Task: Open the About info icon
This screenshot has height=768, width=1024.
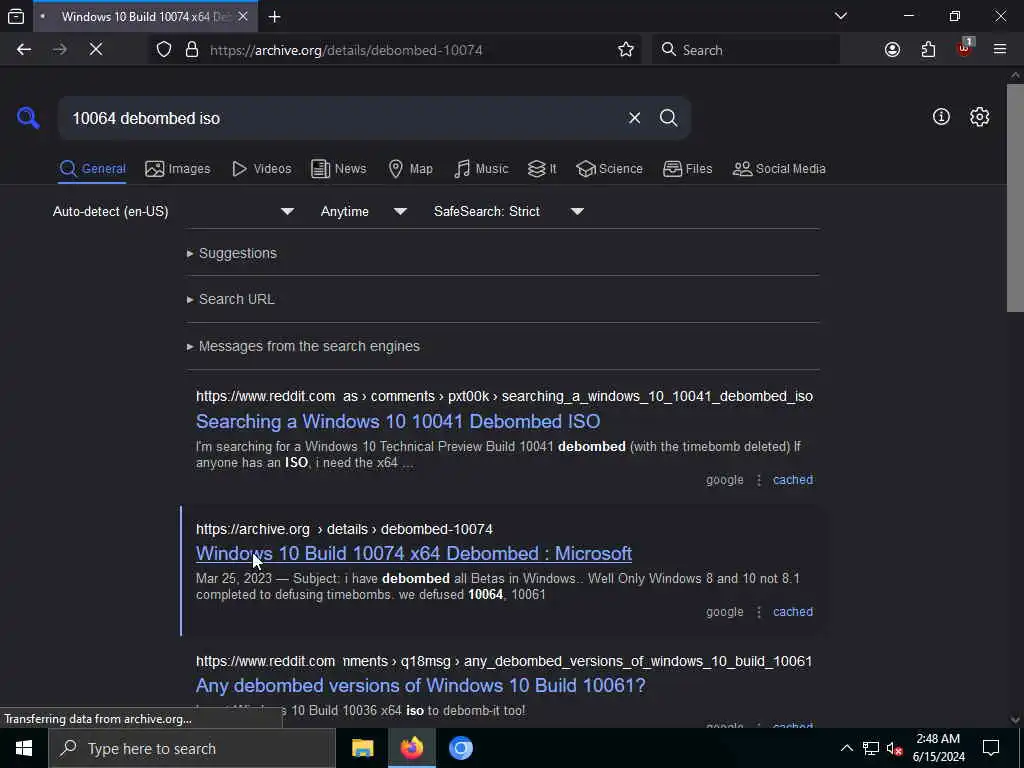Action: click(x=941, y=117)
